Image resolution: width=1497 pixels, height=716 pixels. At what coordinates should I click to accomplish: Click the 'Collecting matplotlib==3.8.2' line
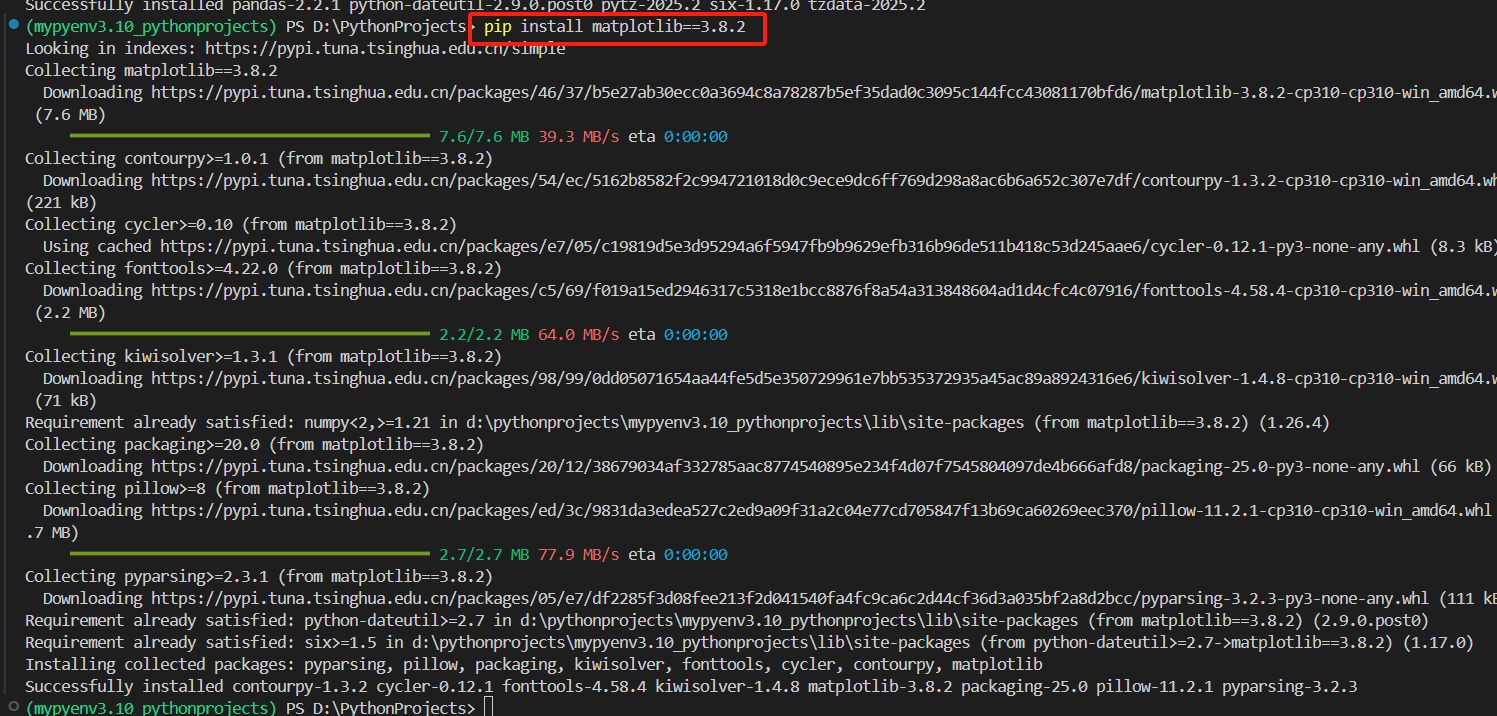coord(151,70)
